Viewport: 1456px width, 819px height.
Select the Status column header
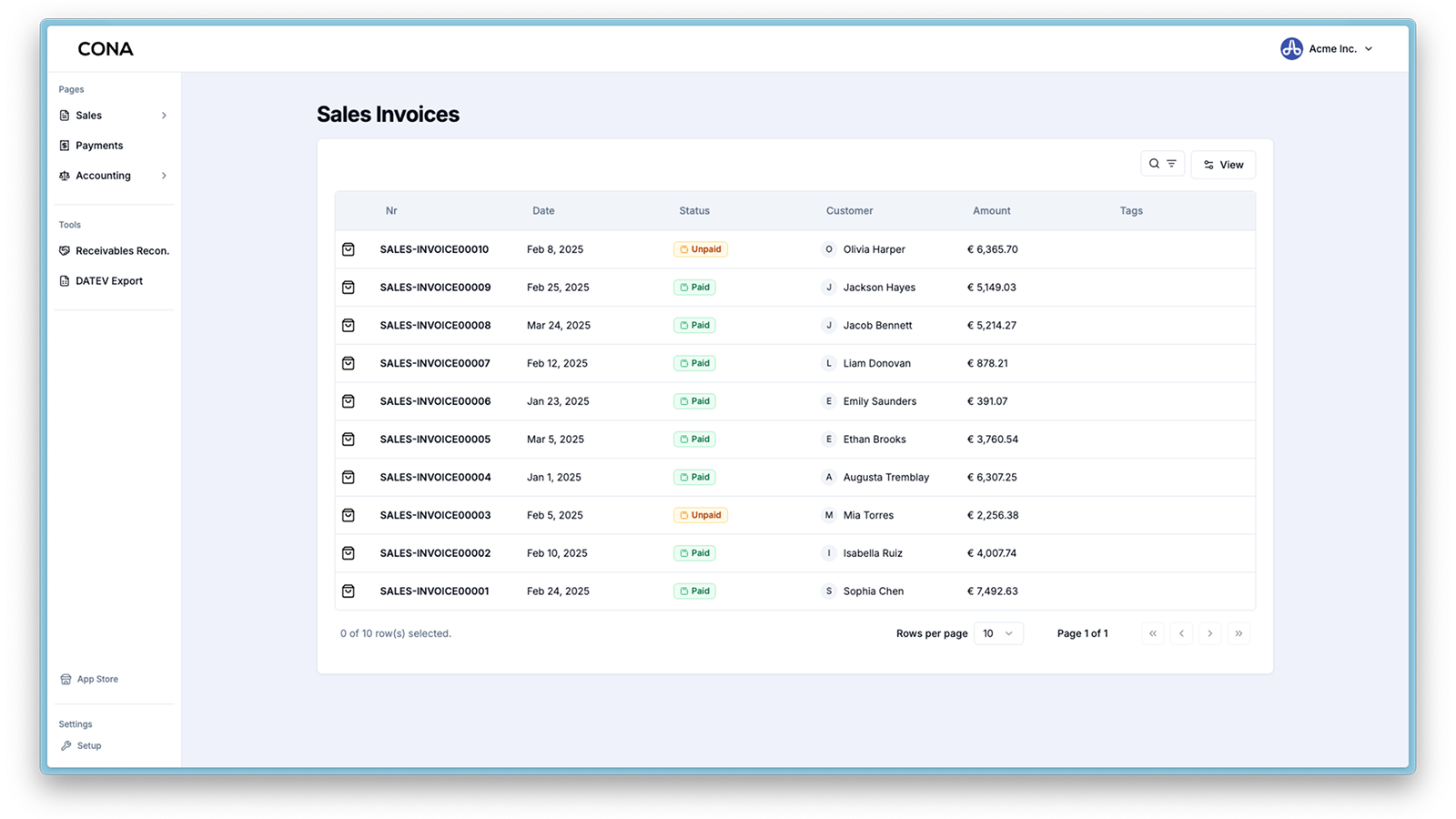pos(694,211)
